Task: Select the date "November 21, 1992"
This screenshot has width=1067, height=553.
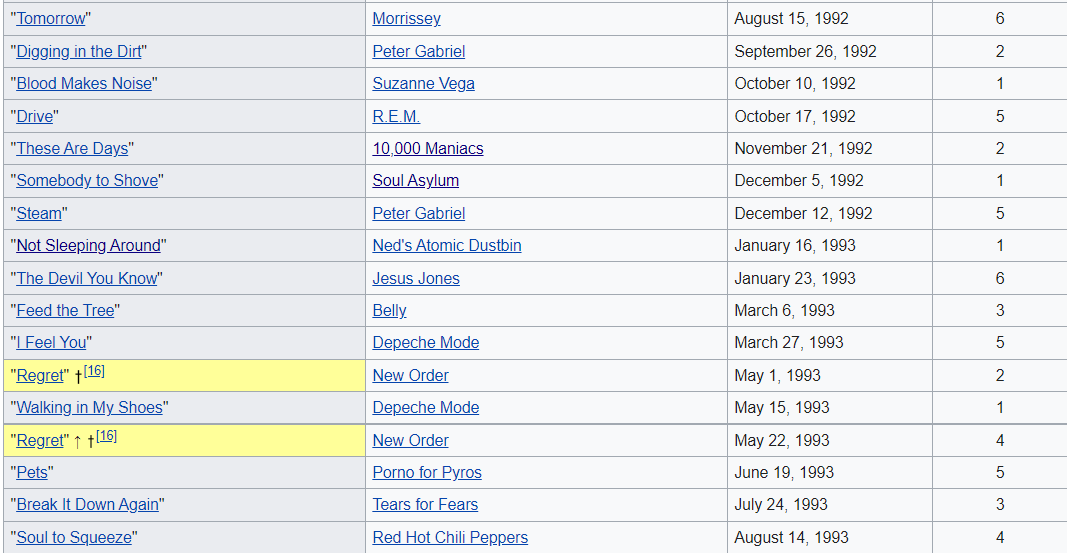Action: [x=804, y=148]
